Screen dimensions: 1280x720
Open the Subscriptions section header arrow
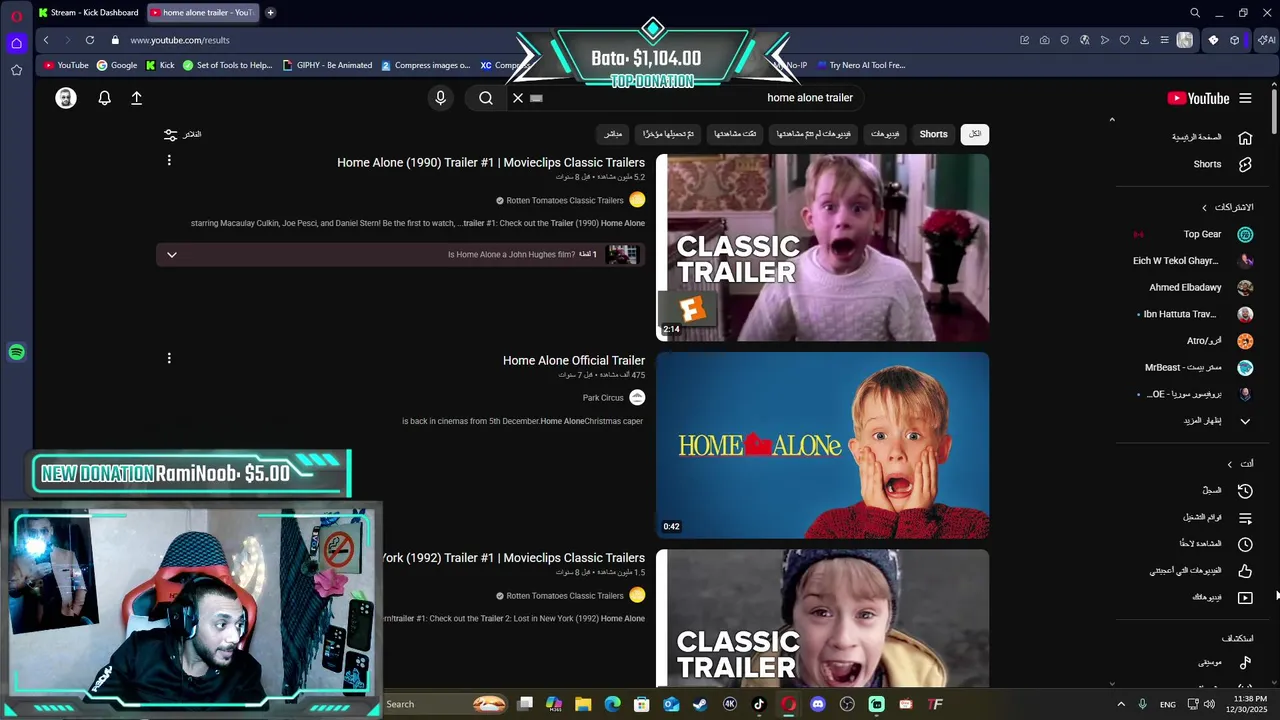[x=1204, y=207]
